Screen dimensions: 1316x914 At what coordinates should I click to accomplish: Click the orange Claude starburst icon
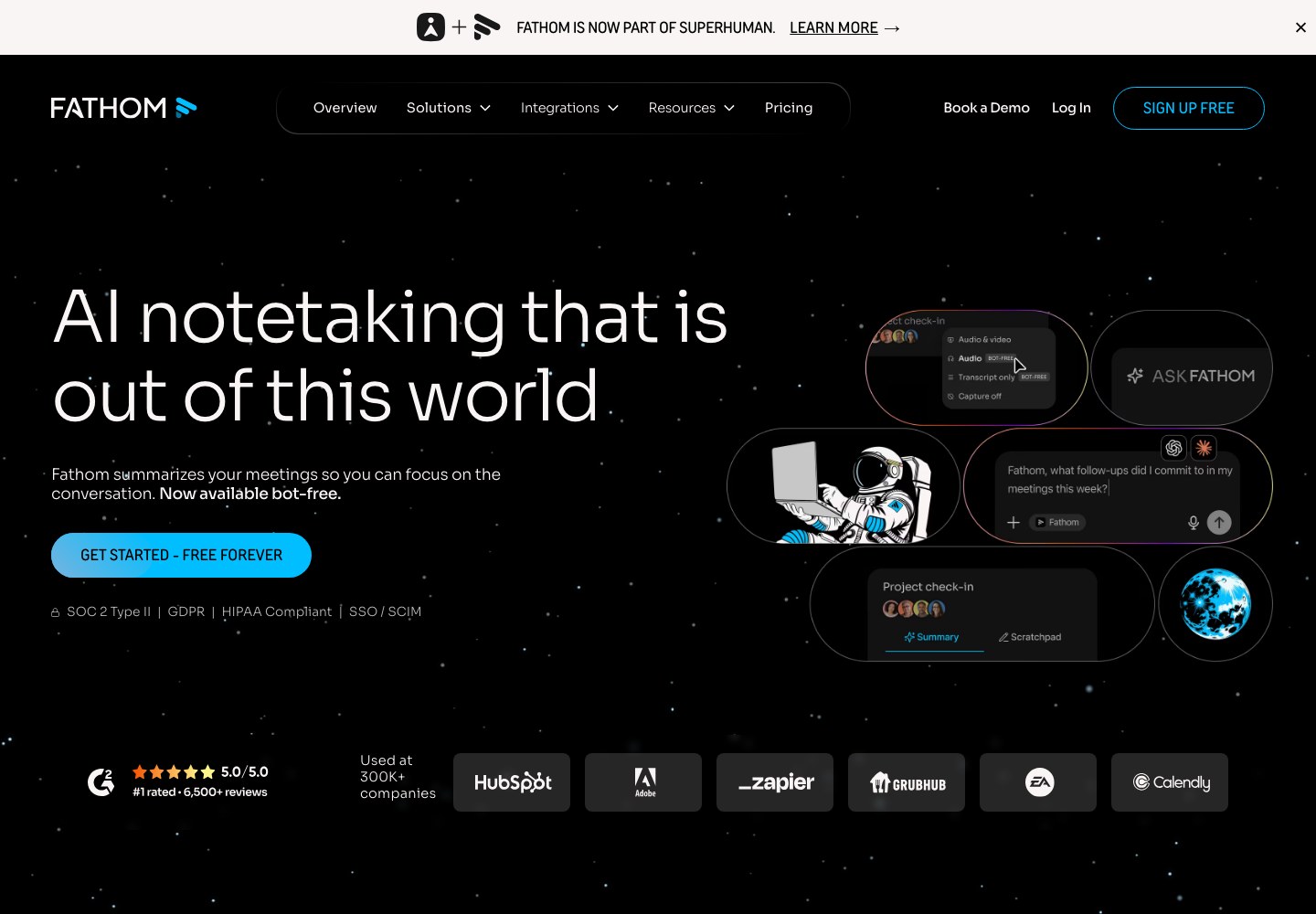[x=1204, y=448]
